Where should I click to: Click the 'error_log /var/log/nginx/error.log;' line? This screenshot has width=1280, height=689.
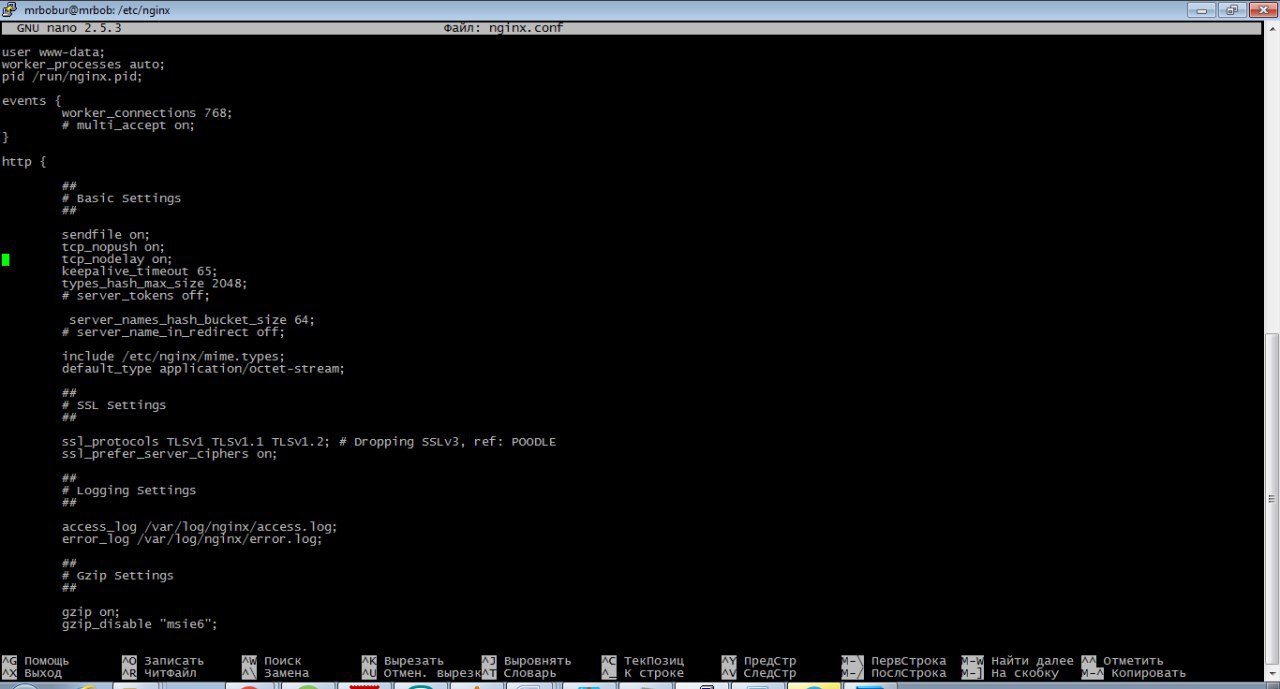click(192, 538)
